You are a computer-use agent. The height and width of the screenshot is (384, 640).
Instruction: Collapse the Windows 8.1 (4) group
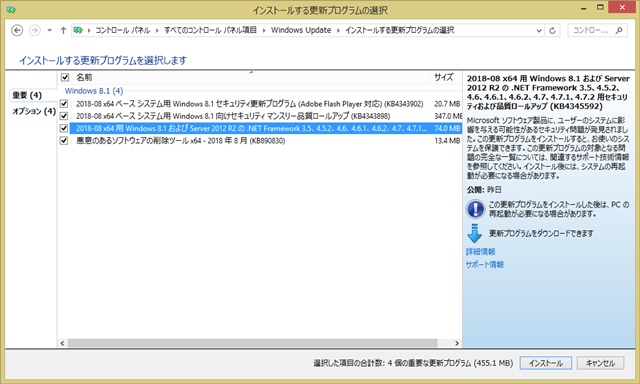[94, 91]
